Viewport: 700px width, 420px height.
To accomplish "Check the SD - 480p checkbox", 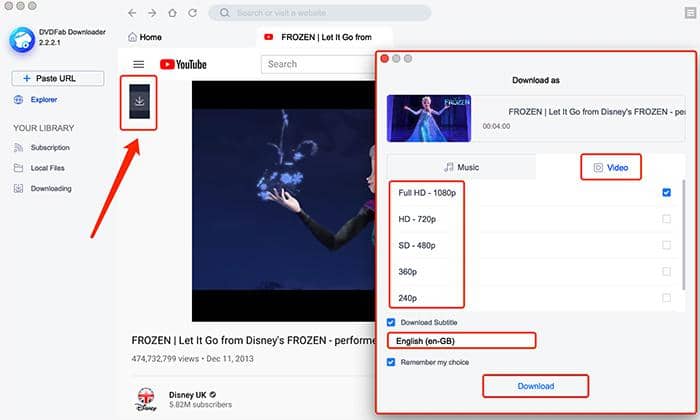I will point(667,245).
